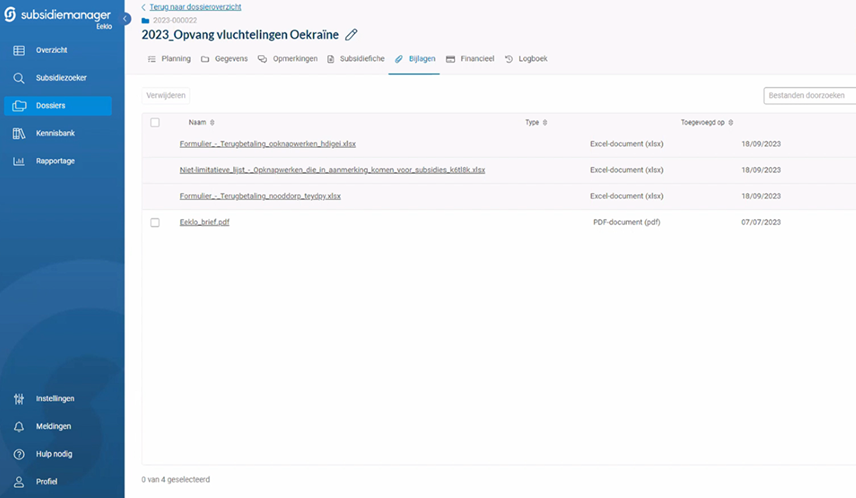The height and width of the screenshot is (498, 856).
Task: Sort by the Type column arrows
Action: (546, 123)
